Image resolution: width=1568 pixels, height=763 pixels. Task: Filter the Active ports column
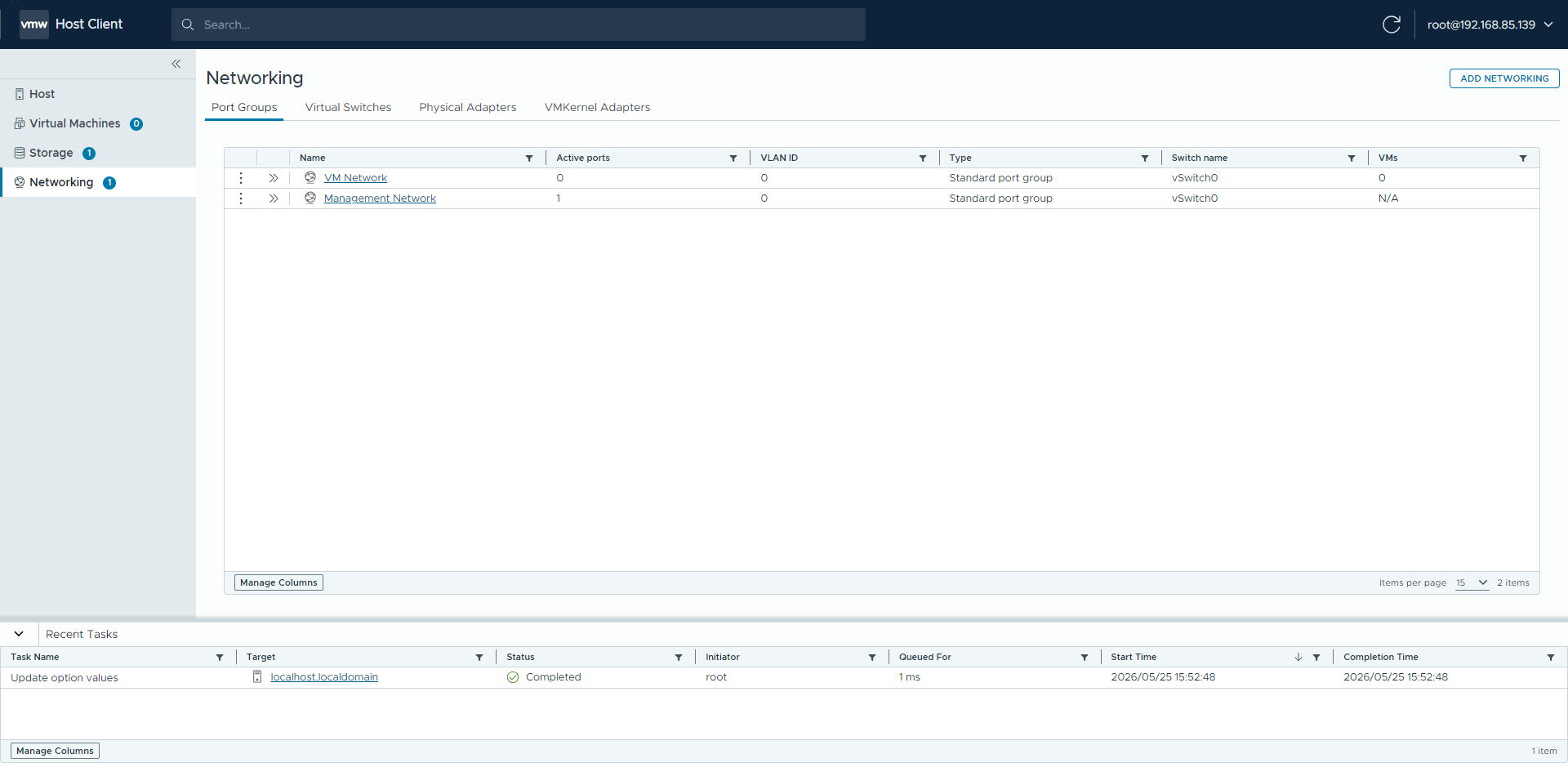[733, 158]
